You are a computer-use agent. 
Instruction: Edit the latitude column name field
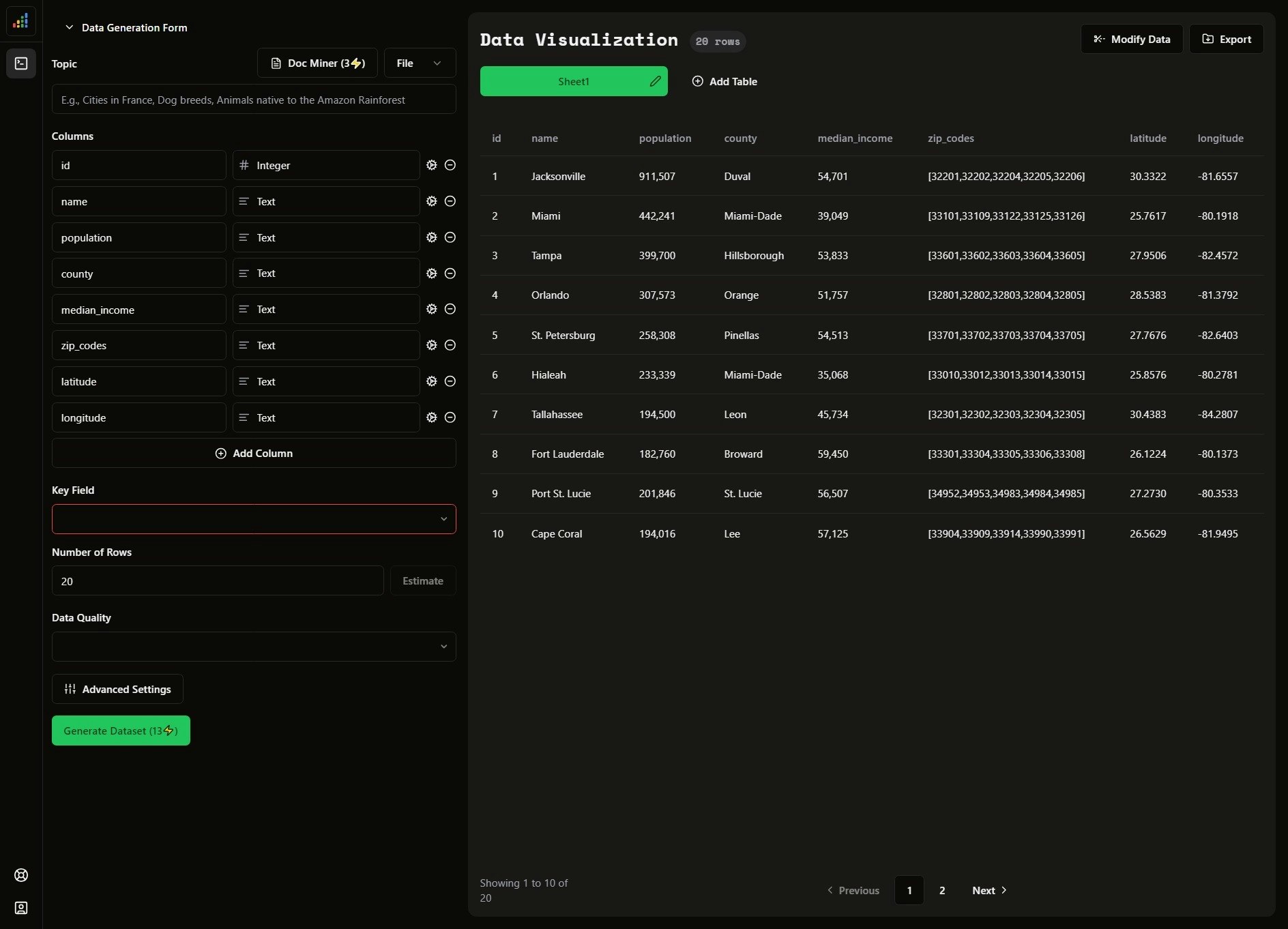pos(138,381)
